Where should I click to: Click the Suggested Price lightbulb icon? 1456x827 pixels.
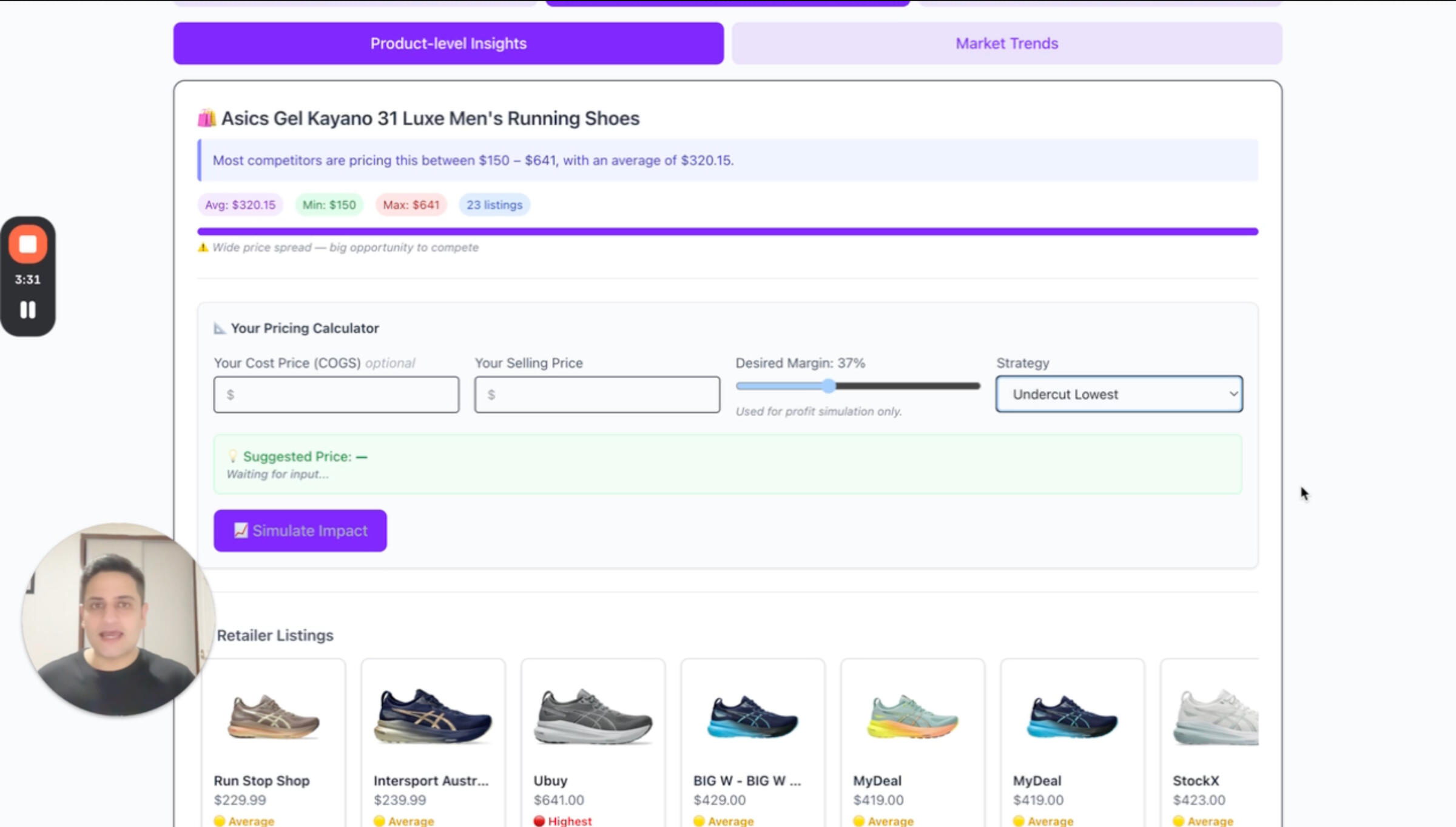[x=232, y=456]
